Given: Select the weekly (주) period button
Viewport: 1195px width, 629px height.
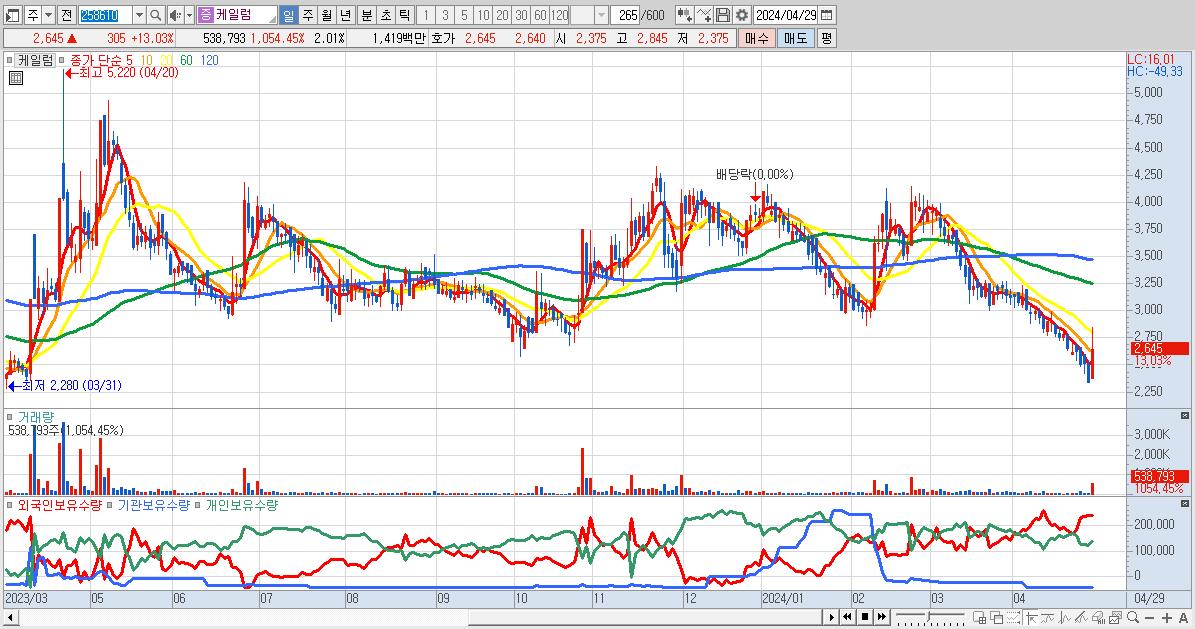Looking at the screenshot, I should pos(307,14).
